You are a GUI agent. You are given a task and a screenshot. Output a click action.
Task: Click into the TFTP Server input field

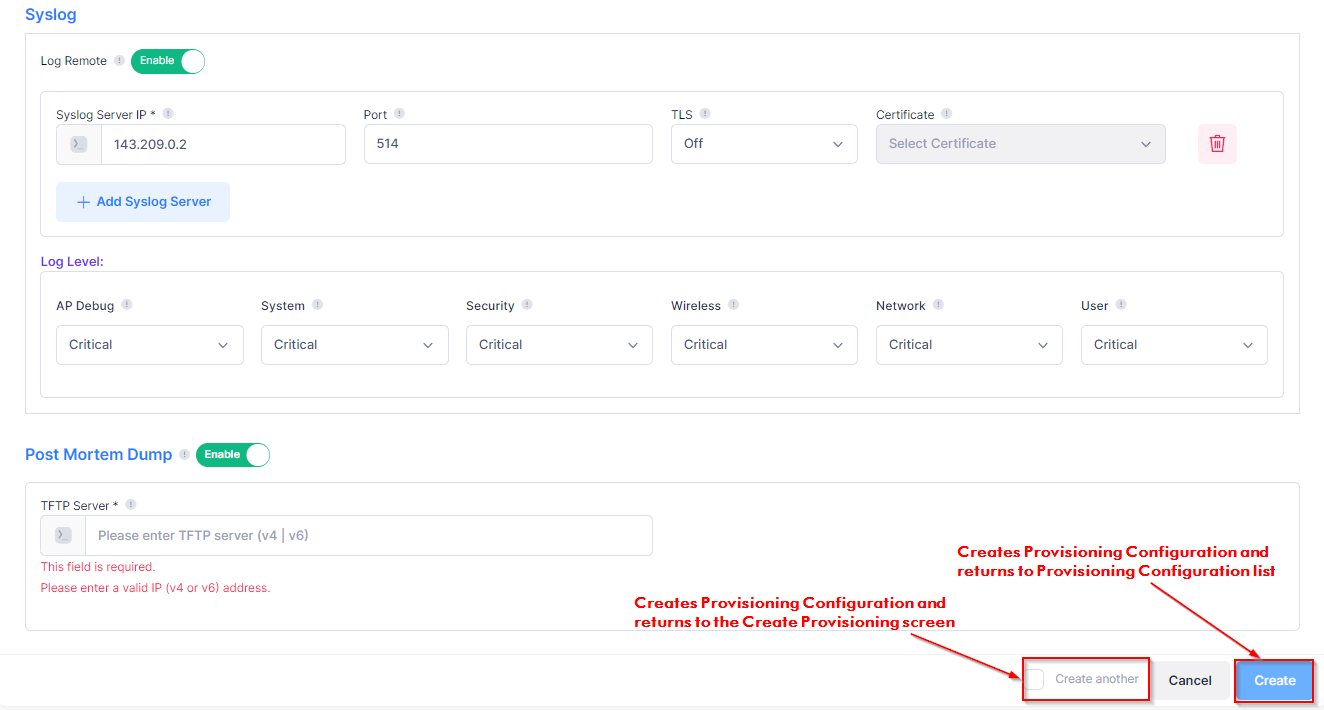[368, 535]
